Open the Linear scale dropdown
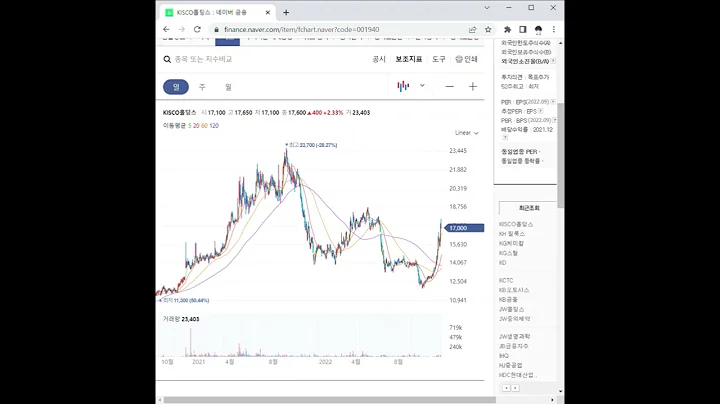 [x=467, y=133]
